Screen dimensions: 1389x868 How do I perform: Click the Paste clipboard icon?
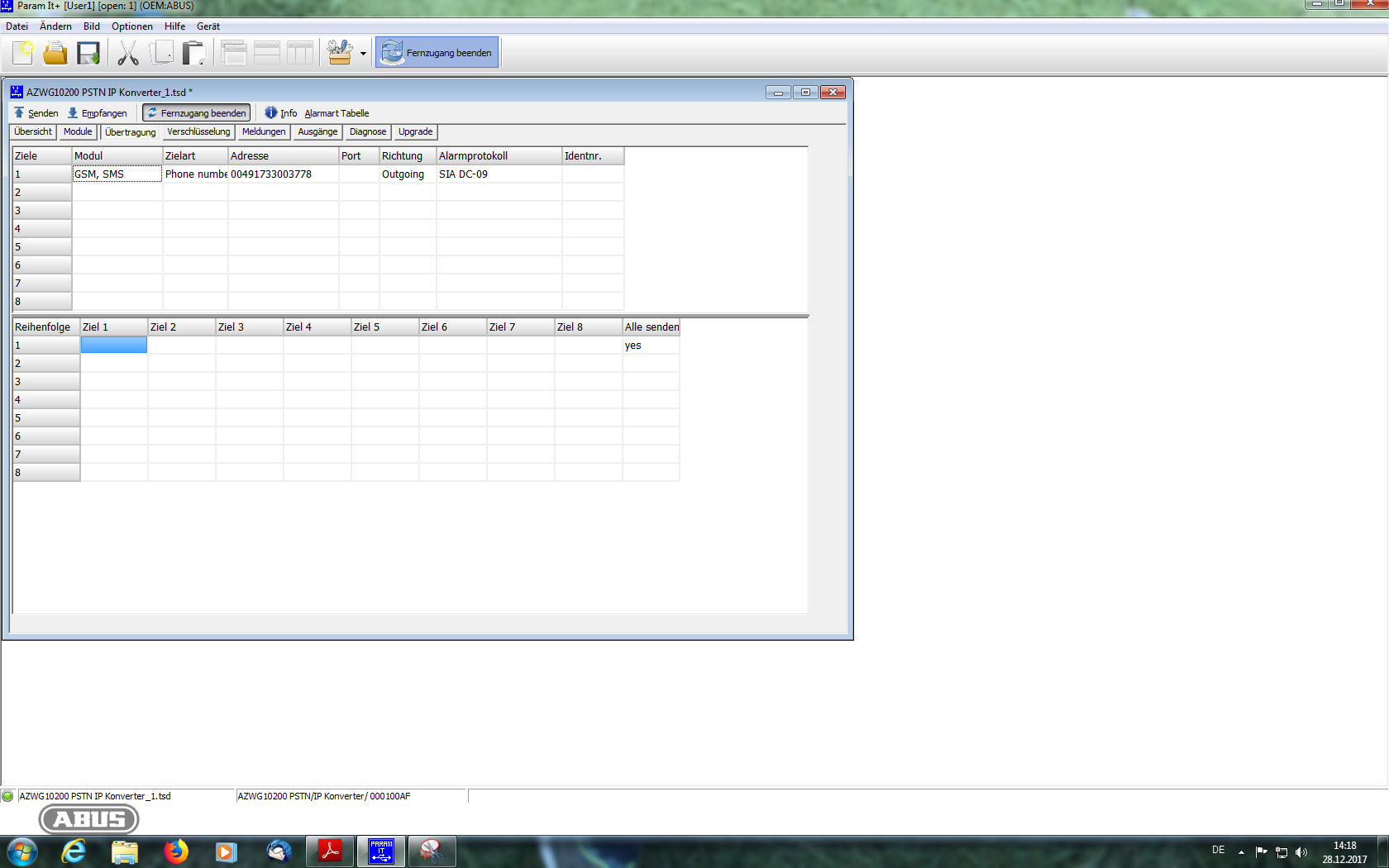point(193,53)
